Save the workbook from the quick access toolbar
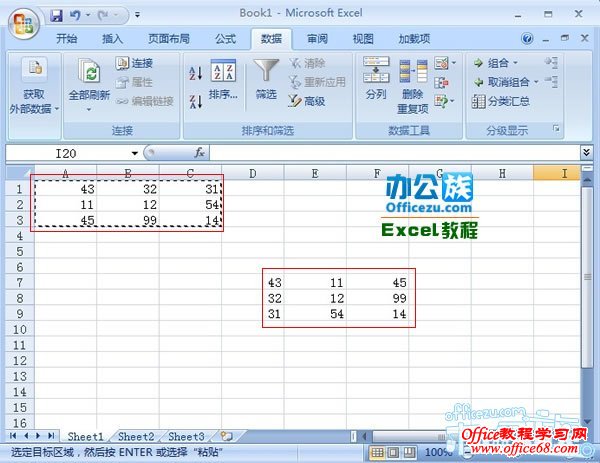The image size is (600, 463). 56,15
